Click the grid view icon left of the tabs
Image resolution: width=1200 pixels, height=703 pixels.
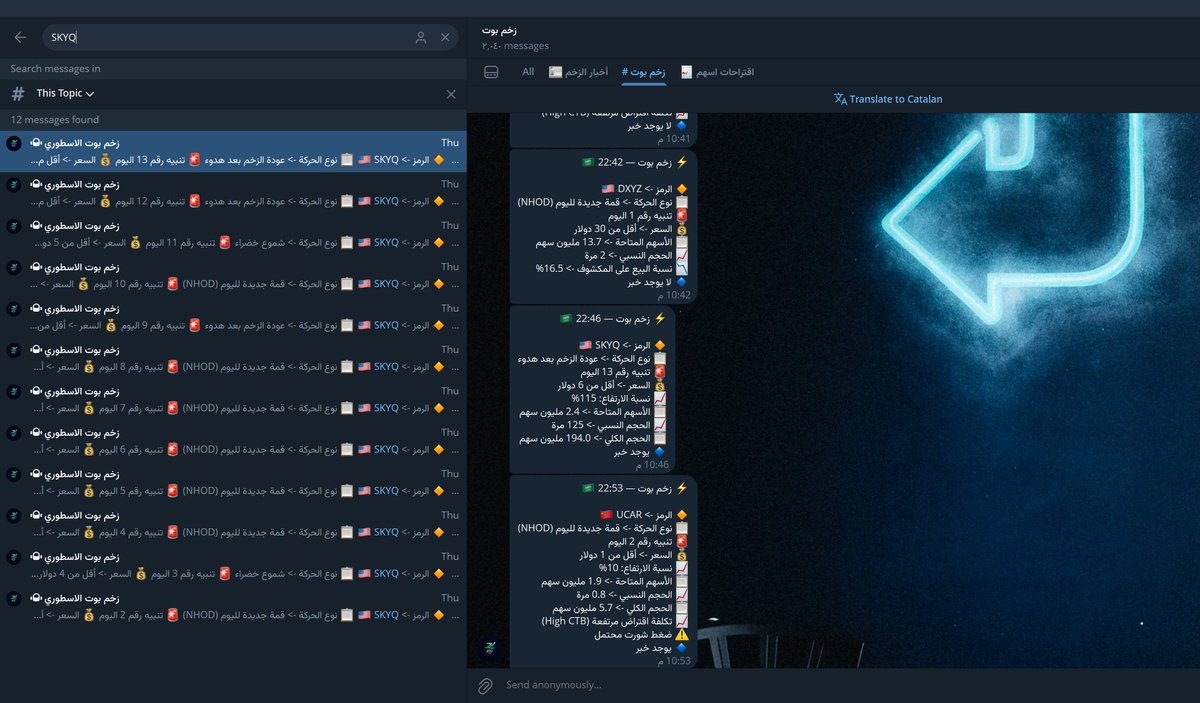(x=489, y=71)
